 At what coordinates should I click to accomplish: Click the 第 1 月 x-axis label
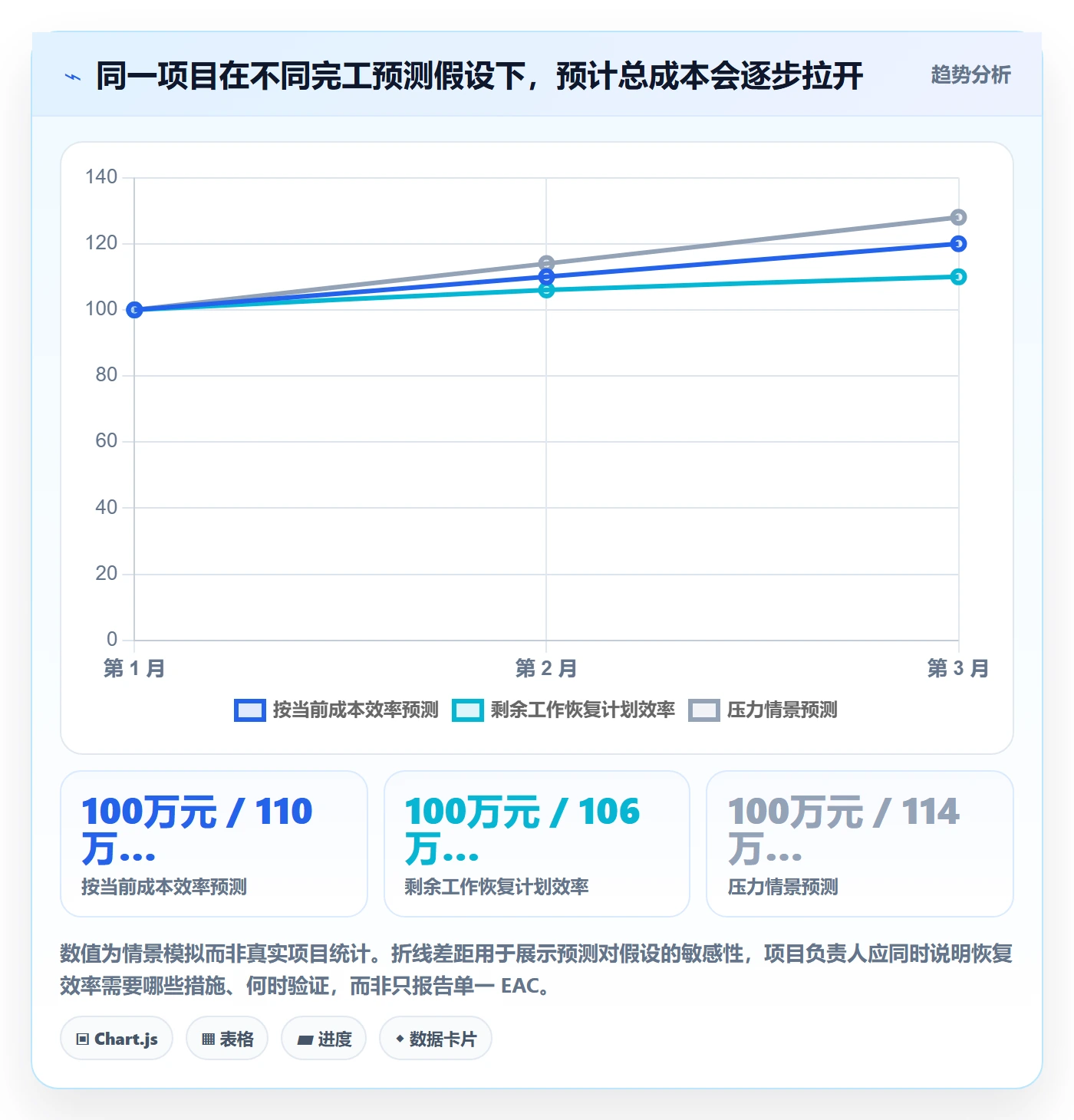click(134, 669)
